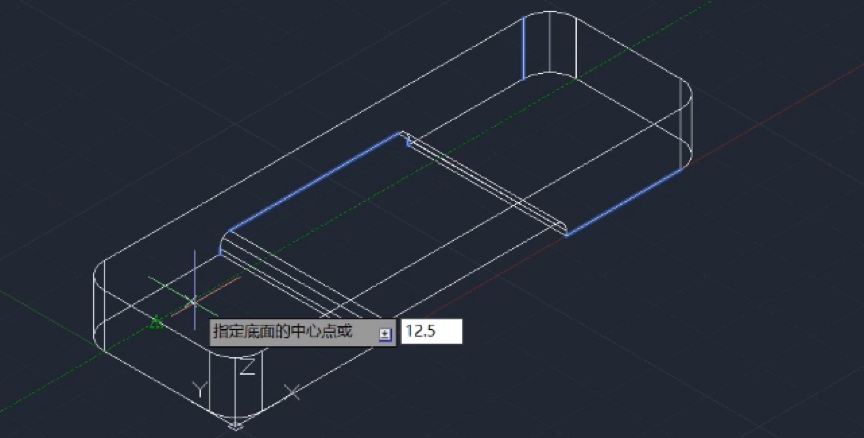Click the 指定底面的中心点或 prompt tooltip
This screenshot has height=438, width=864.
pos(303,332)
